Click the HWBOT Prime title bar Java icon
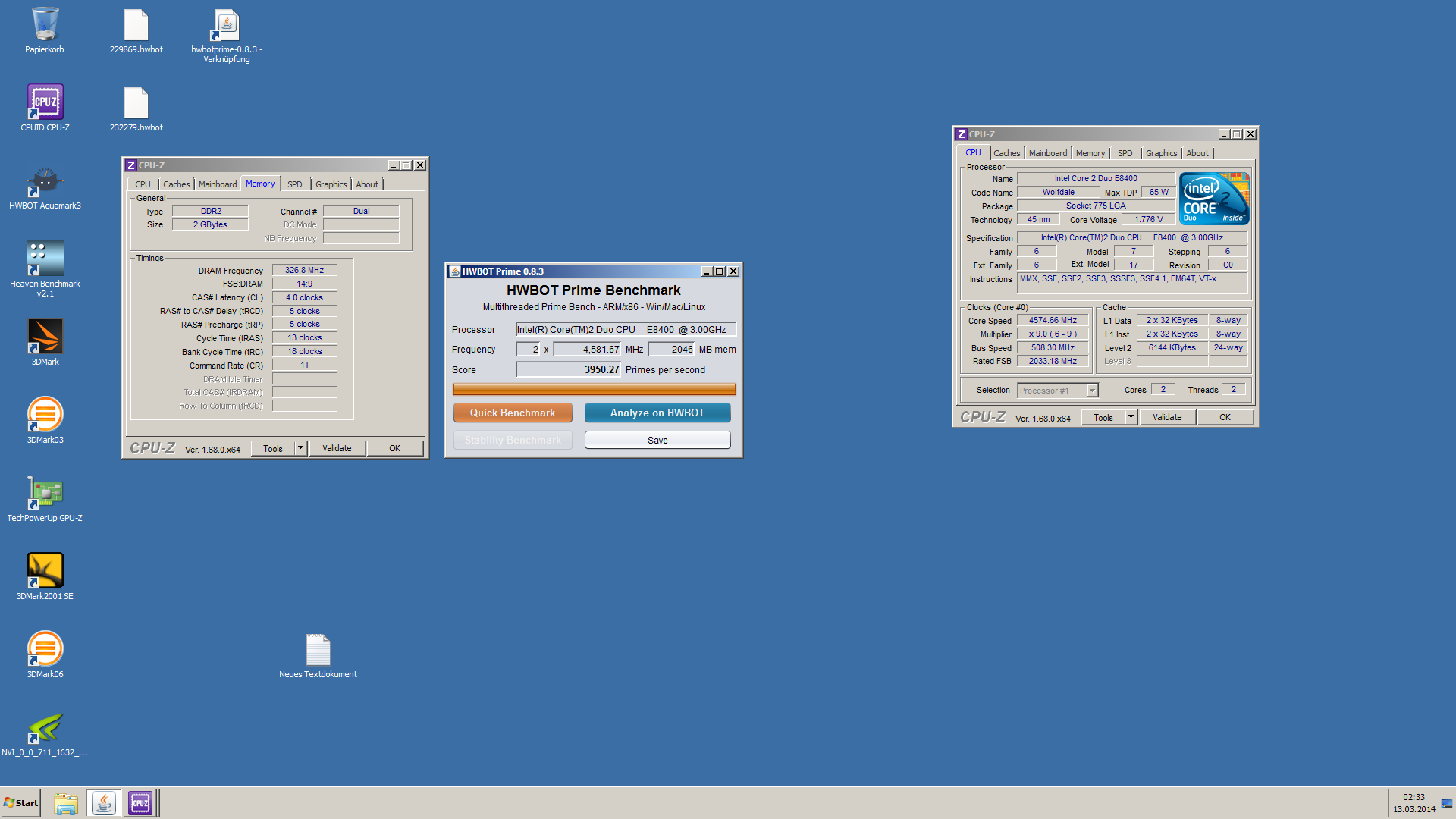The height and width of the screenshot is (819, 1456). [455, 271]
